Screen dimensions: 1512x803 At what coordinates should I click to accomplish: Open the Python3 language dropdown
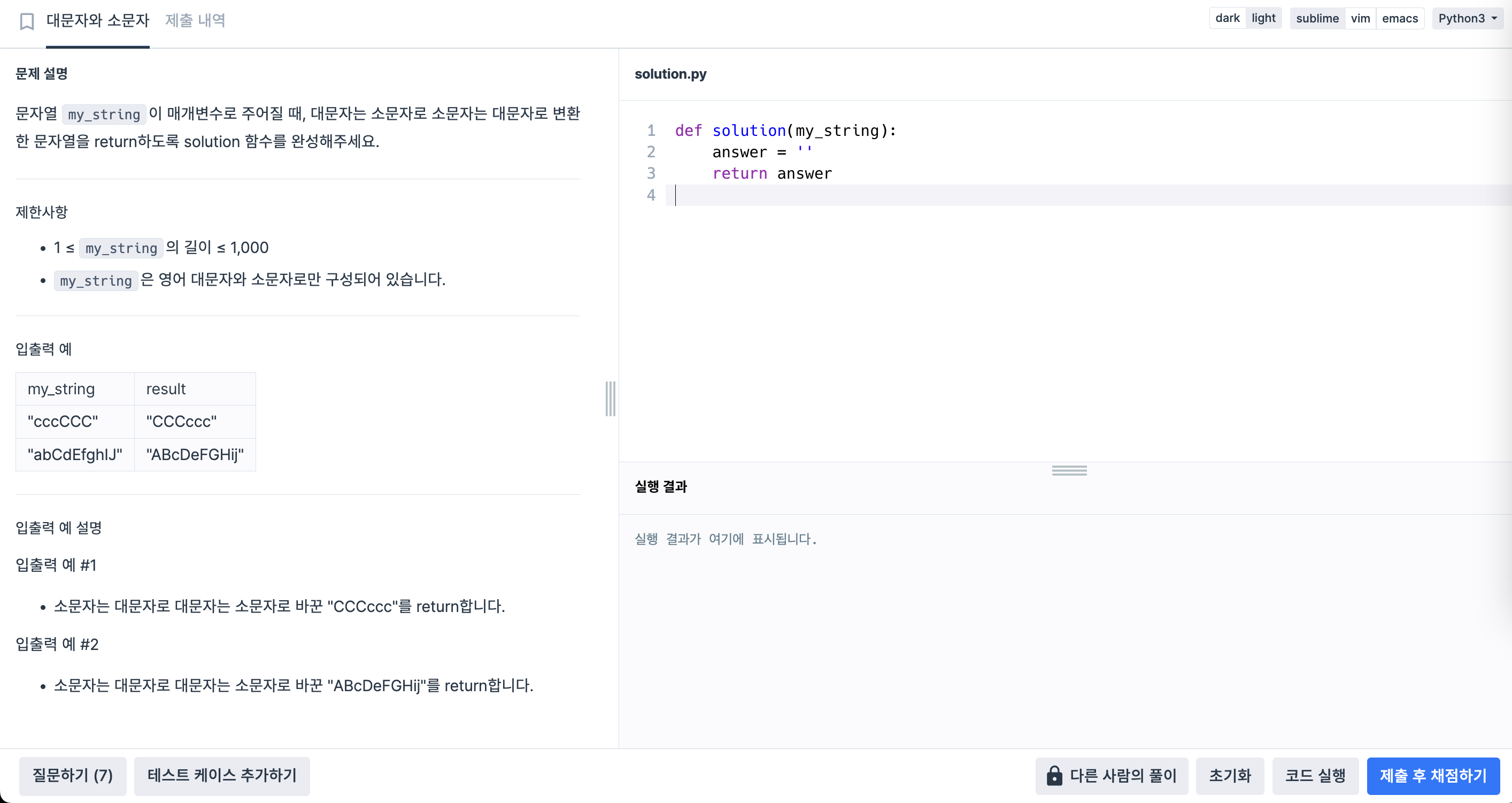1468,18
